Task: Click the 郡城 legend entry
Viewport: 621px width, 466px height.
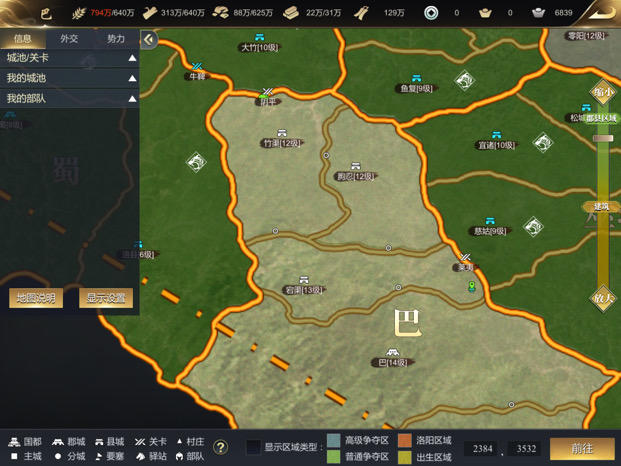Action: 69,441
